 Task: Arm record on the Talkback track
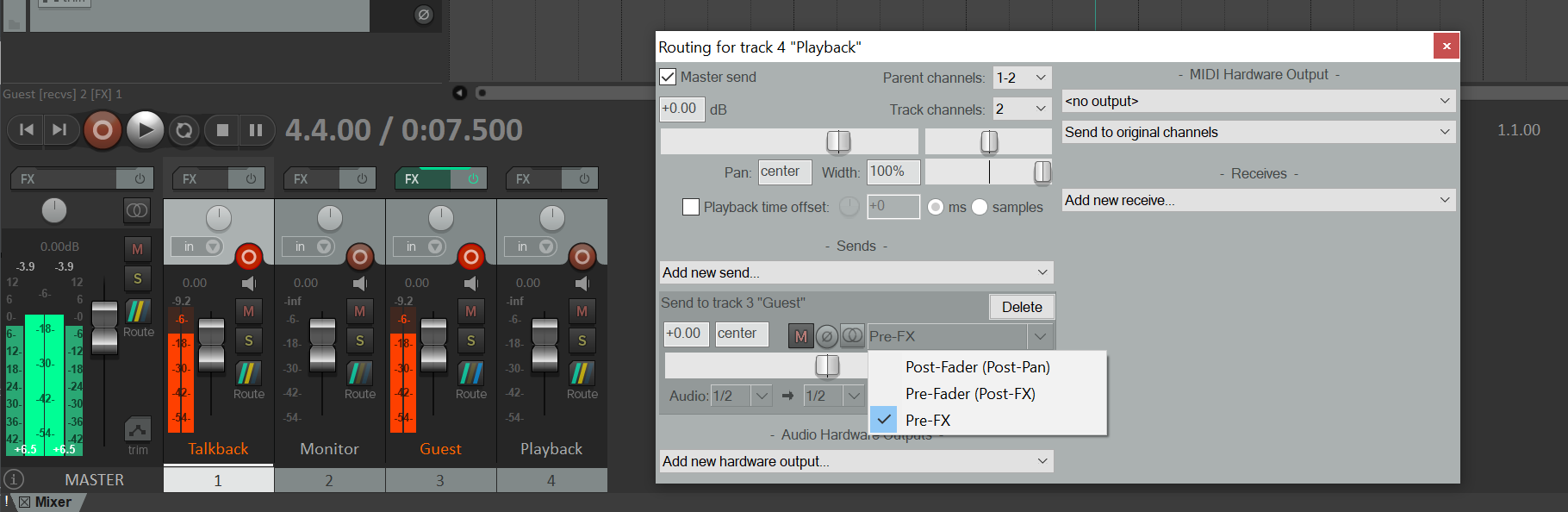[248, 256]
